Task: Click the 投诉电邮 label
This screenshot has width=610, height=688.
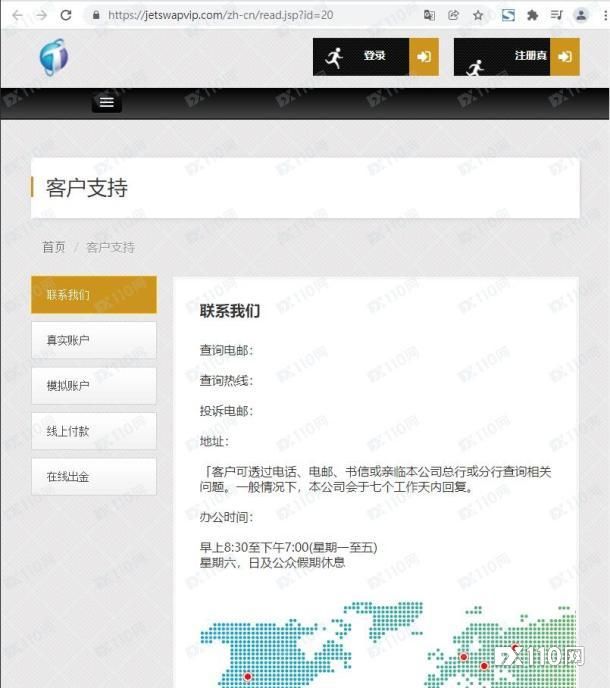Action: tap(226, 411)
